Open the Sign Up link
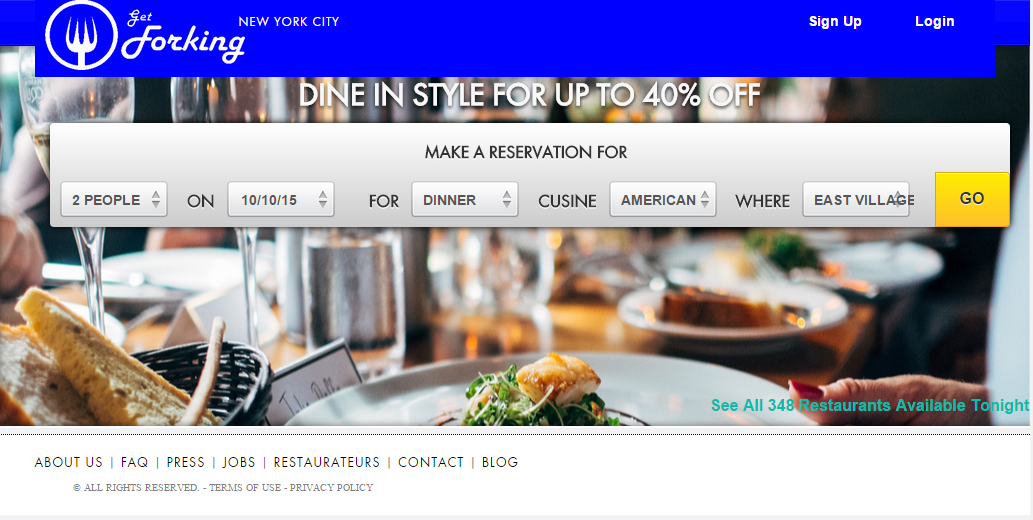 point(835,21)
